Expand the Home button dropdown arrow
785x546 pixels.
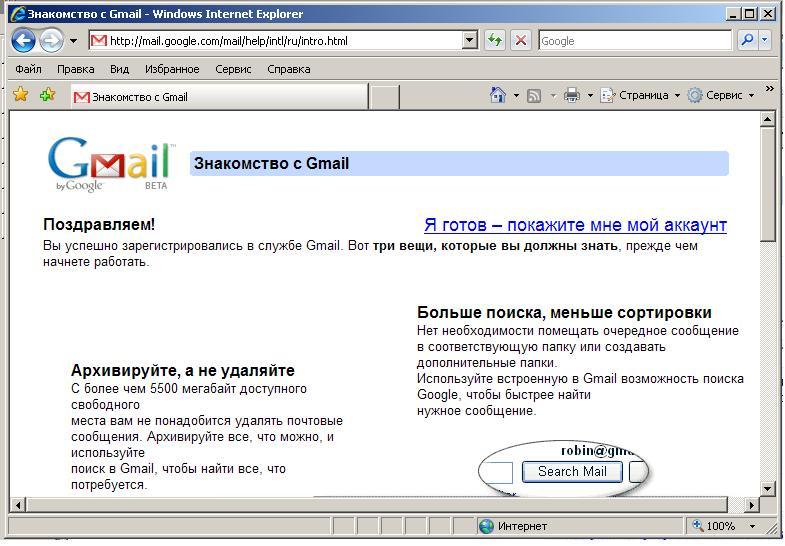pyautogui.click(x=516, y=95)
